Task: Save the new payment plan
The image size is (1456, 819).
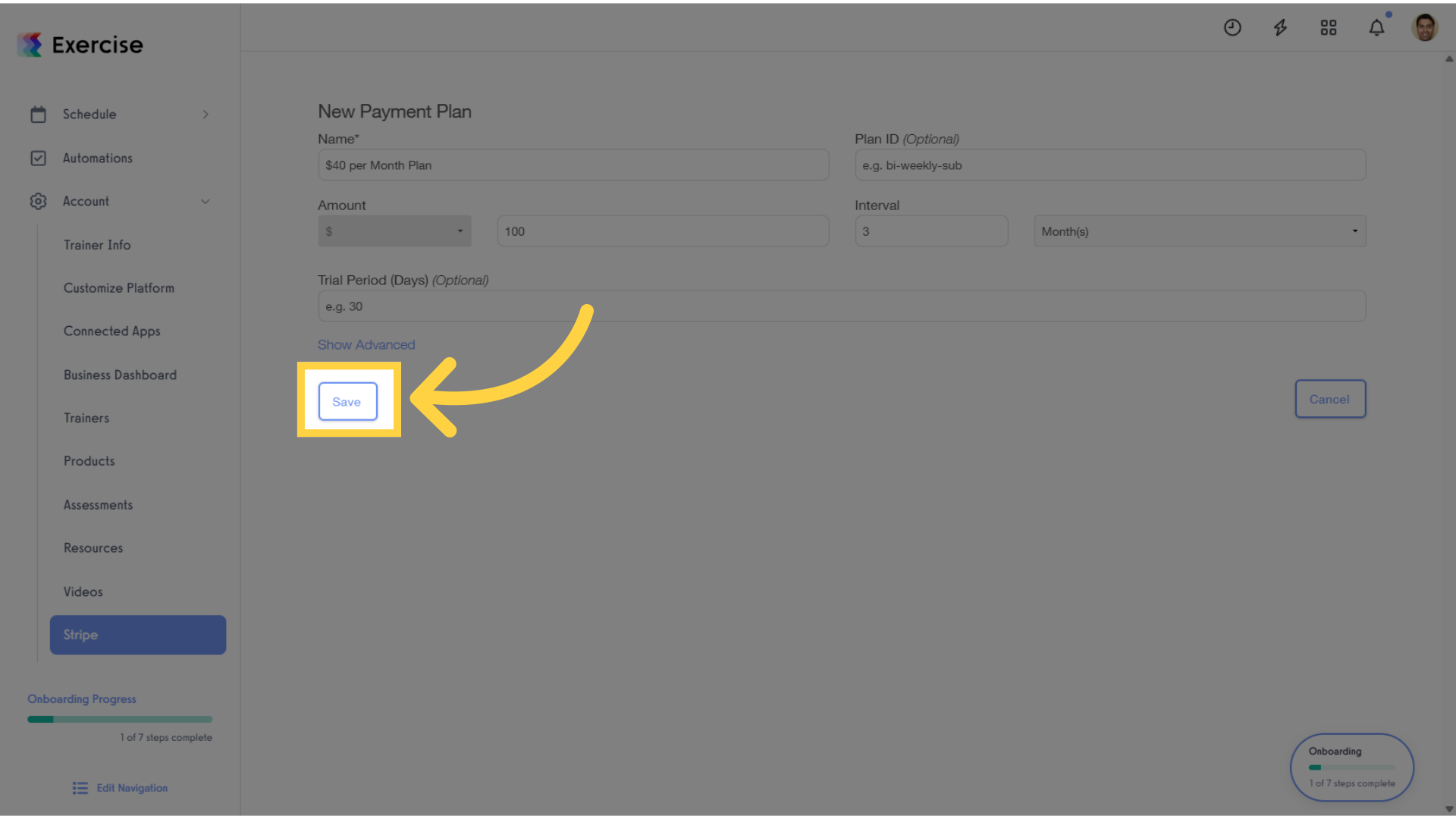Action: (347, 401)
